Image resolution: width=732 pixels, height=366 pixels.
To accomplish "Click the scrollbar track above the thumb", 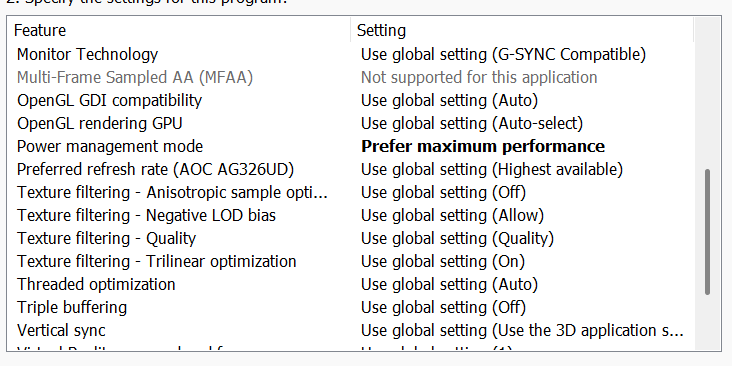I will tap(707, 93).
